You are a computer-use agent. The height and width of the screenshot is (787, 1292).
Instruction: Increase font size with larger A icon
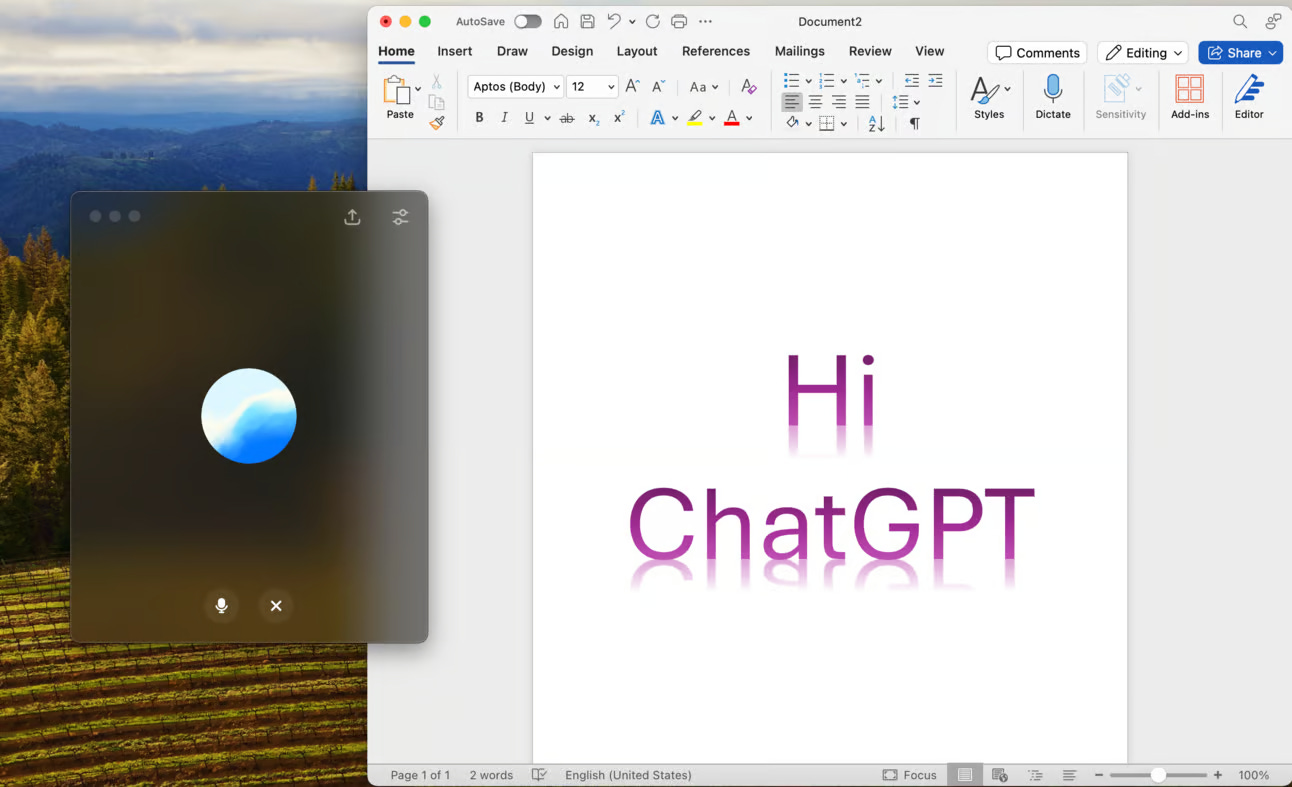632,87
